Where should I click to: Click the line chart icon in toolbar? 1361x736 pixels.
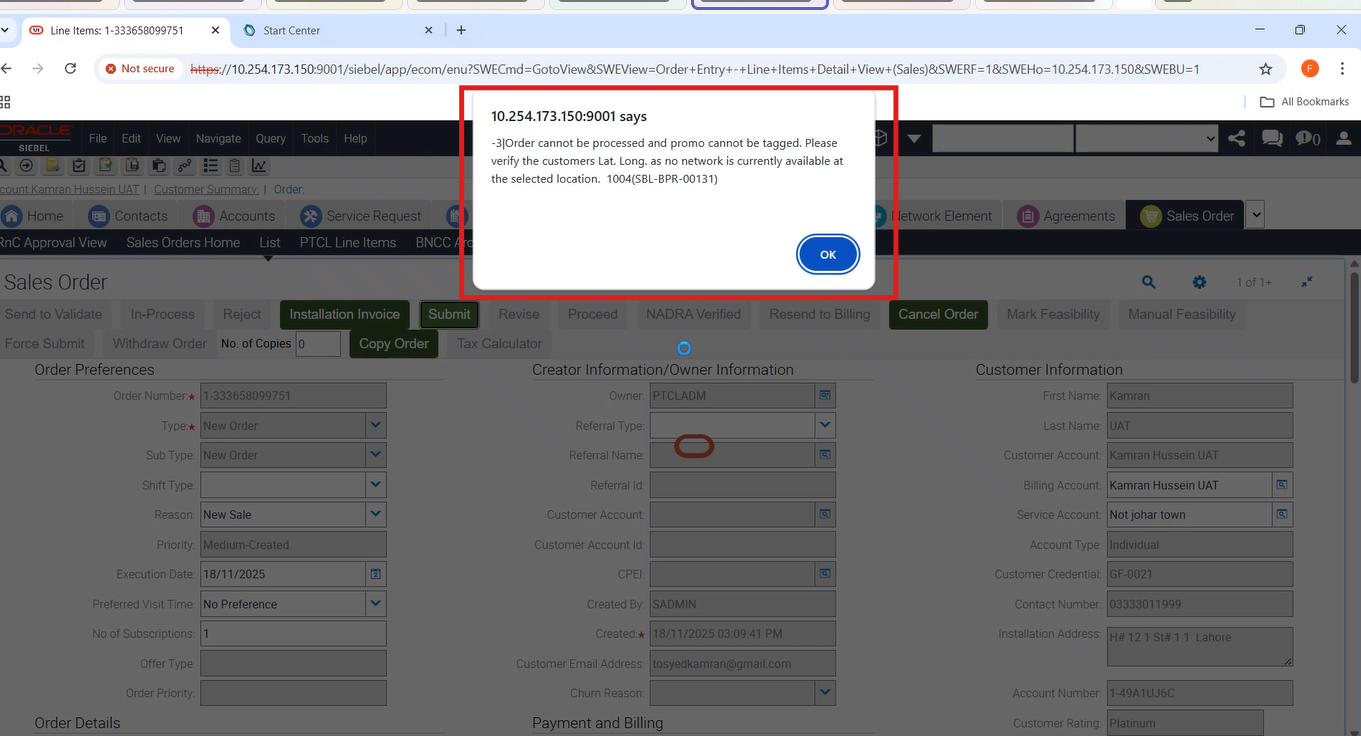coord(258,166)
